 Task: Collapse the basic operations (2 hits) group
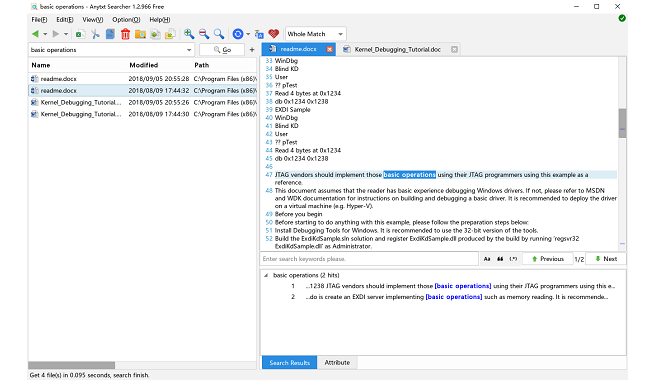tap(266, 275)
